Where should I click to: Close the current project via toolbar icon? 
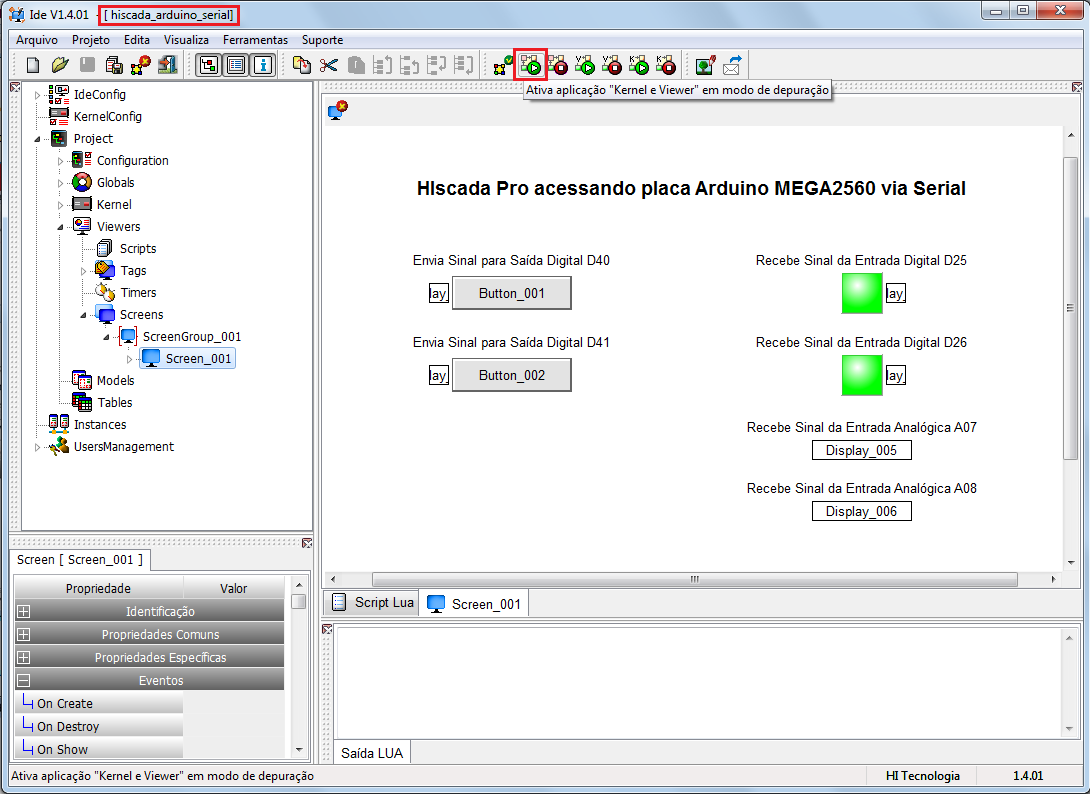[140, 65]
